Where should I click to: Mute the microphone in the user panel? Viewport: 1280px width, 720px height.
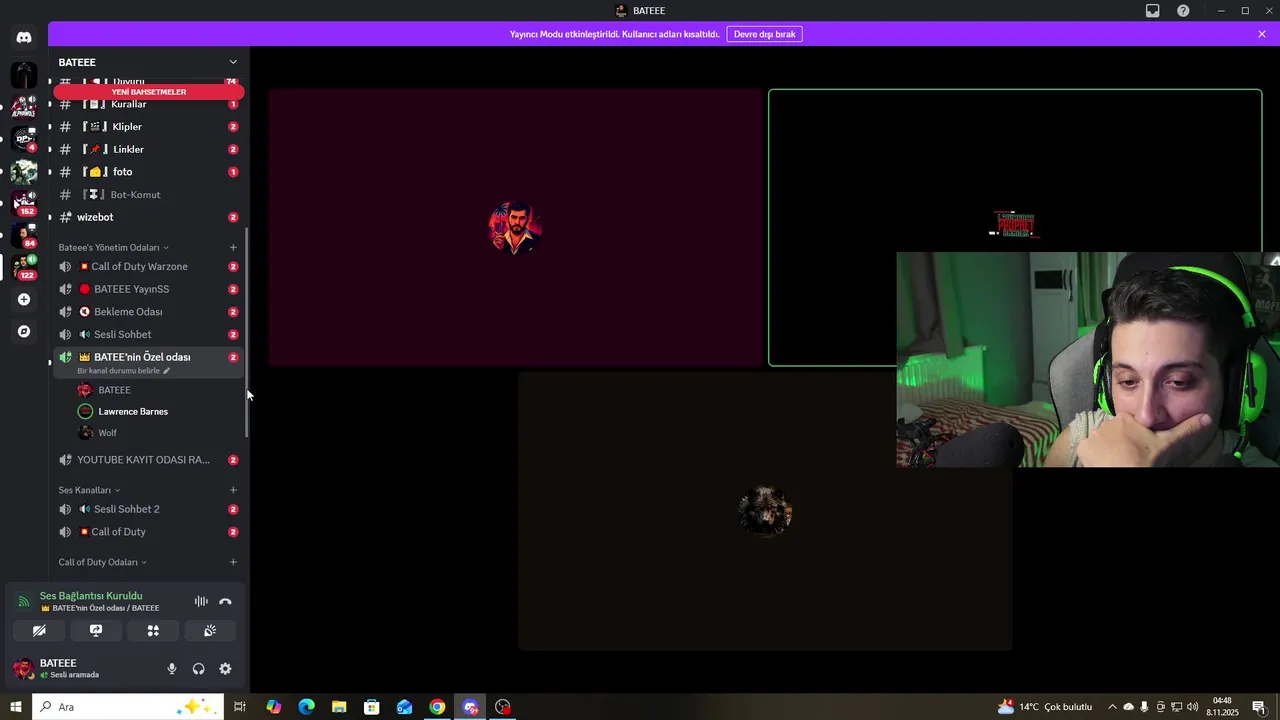point(171,669)
